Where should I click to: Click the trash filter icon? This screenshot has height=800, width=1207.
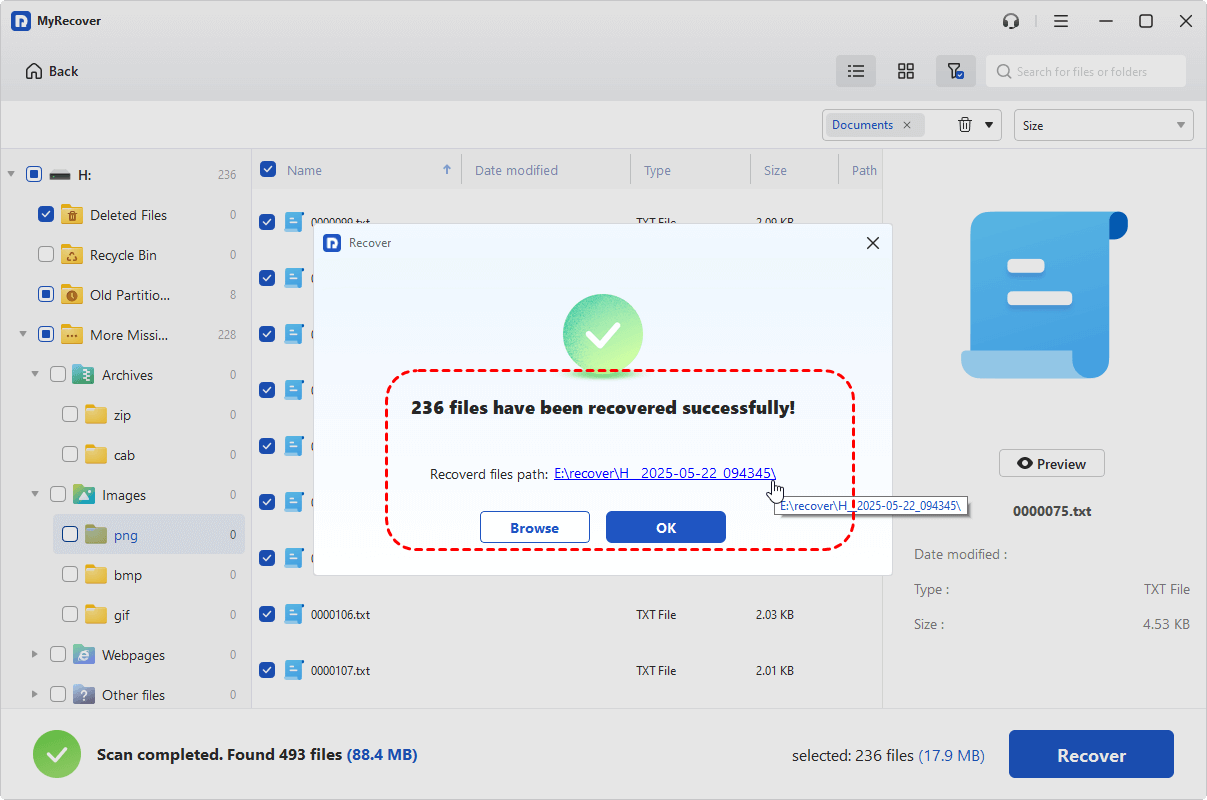(965, 125)
